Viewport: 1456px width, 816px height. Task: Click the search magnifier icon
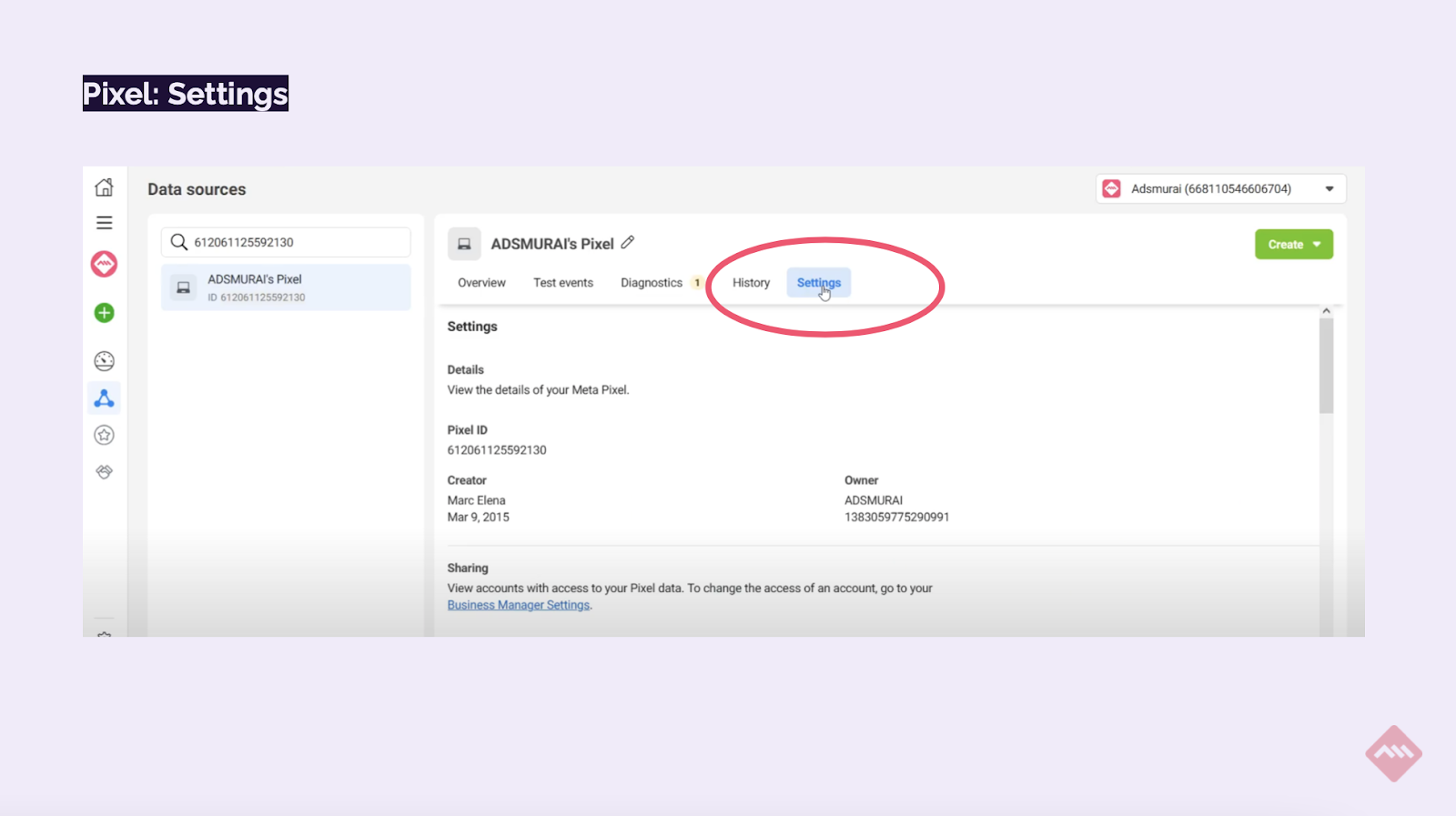click(179, 242)
